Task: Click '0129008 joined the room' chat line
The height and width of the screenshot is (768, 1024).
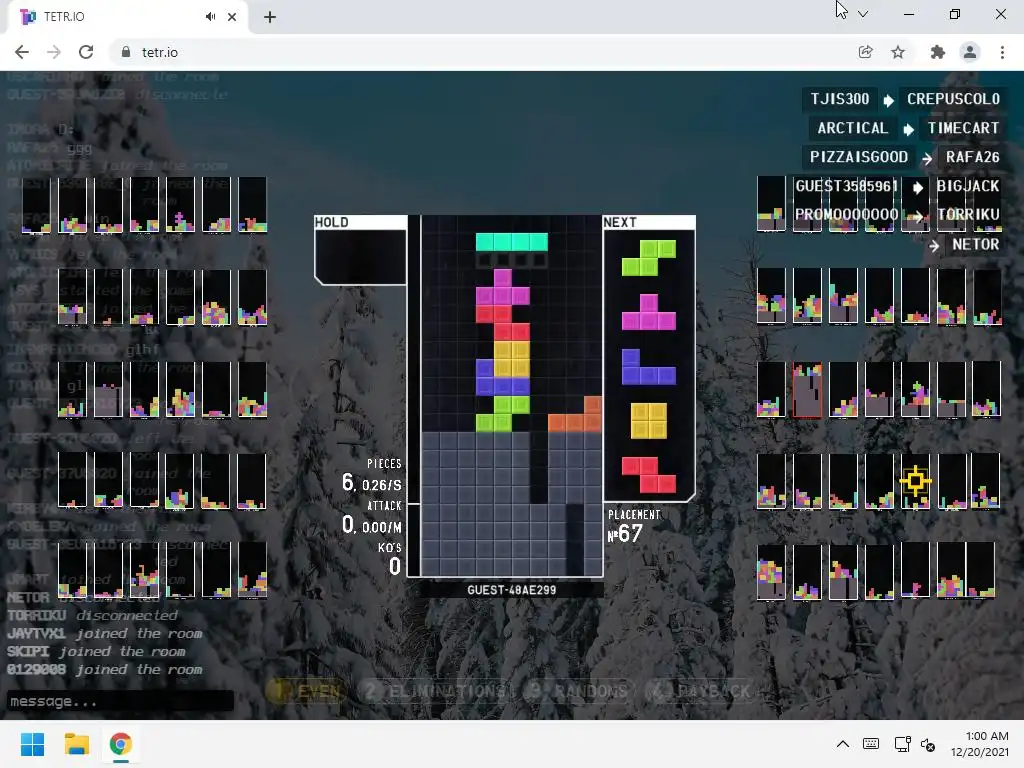Action: click(104, 669)
